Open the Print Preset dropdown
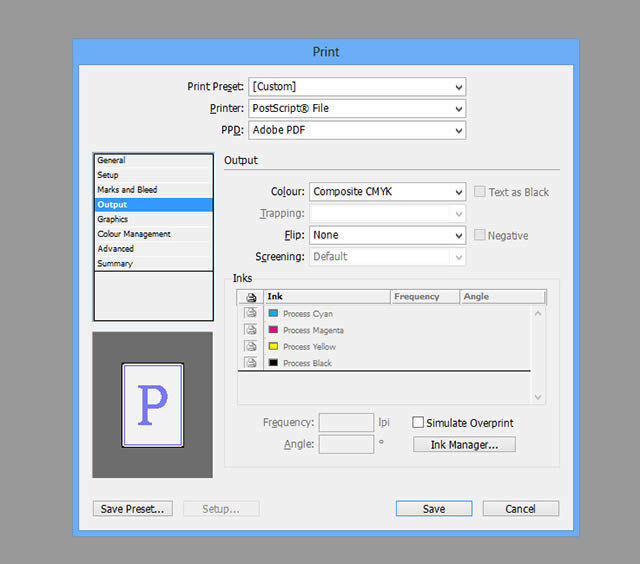The width and height of the screenshot is (640, 564). (x=357, y=87)
